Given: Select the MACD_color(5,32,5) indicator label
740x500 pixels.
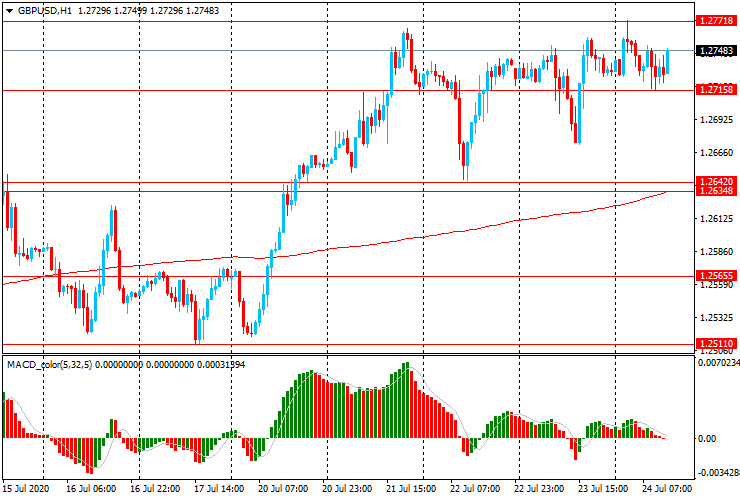Looking at the screenshot, I should [x=50, y=364].
